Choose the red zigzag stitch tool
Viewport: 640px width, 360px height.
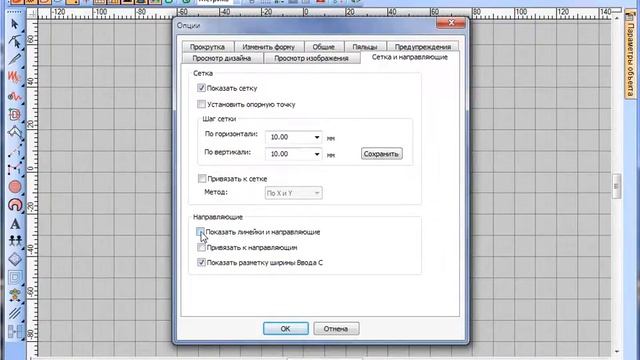(15, 77)
